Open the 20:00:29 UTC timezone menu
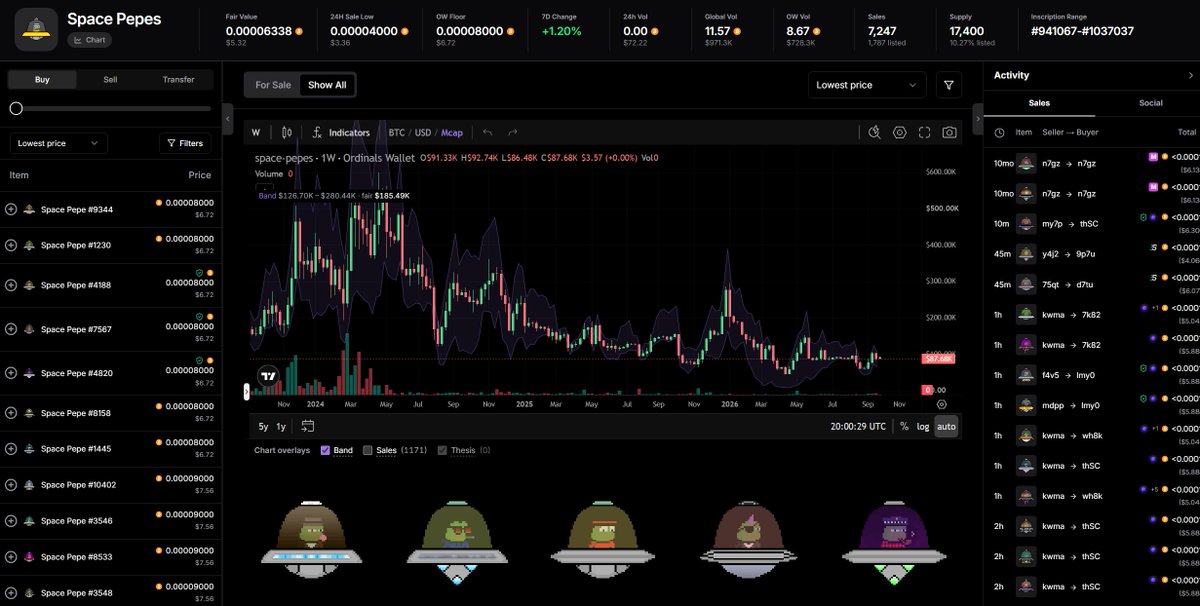Screen dimensions: 1200x606 [858, 426]
